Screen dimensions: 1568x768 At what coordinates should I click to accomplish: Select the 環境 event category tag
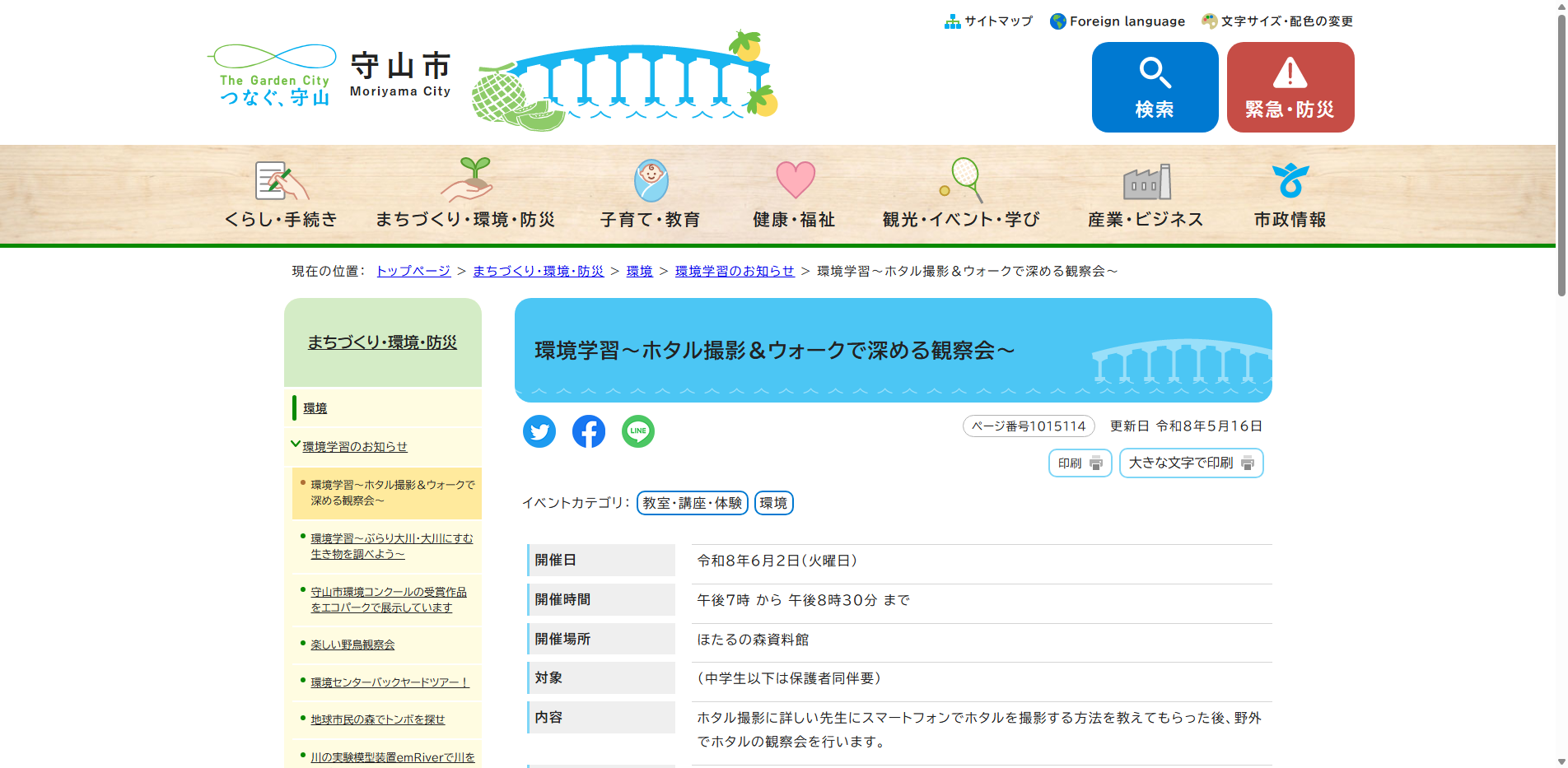pyautogui.click(x=773, y=503)
